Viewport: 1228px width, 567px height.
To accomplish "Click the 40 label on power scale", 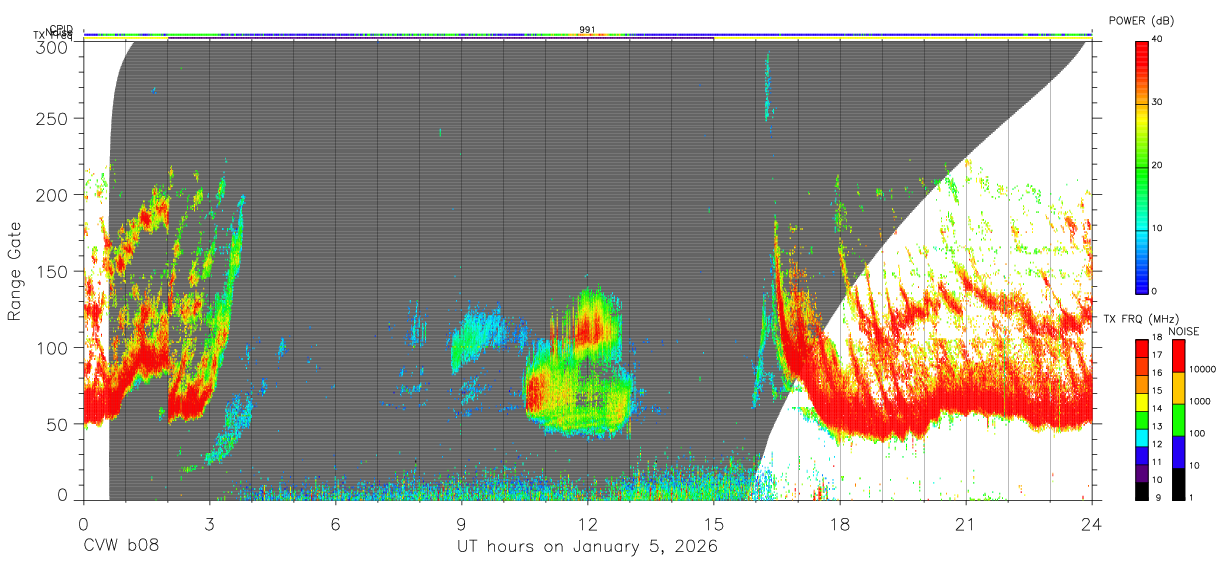I will pos(1158,39).
